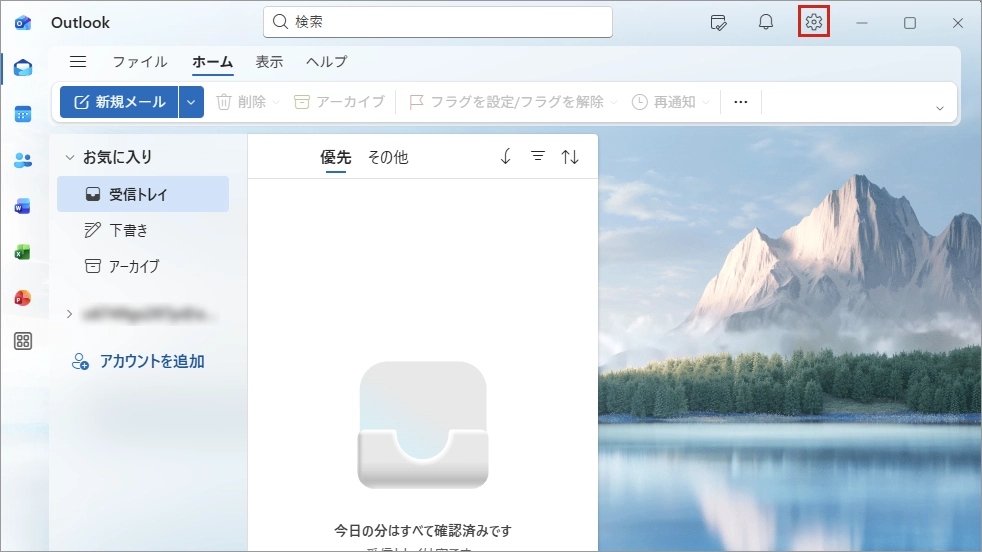Open the ファイル menu tab

tap(140, 62)
